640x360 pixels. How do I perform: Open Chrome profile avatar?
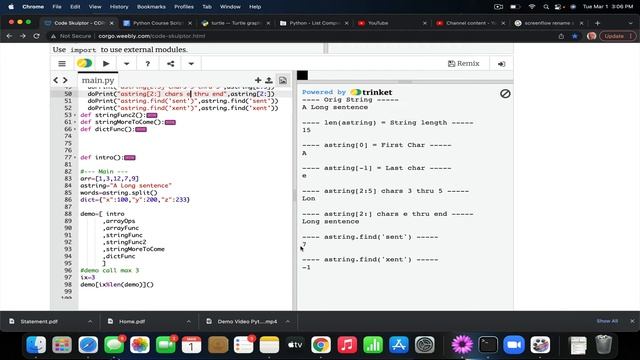coord(591,36)
